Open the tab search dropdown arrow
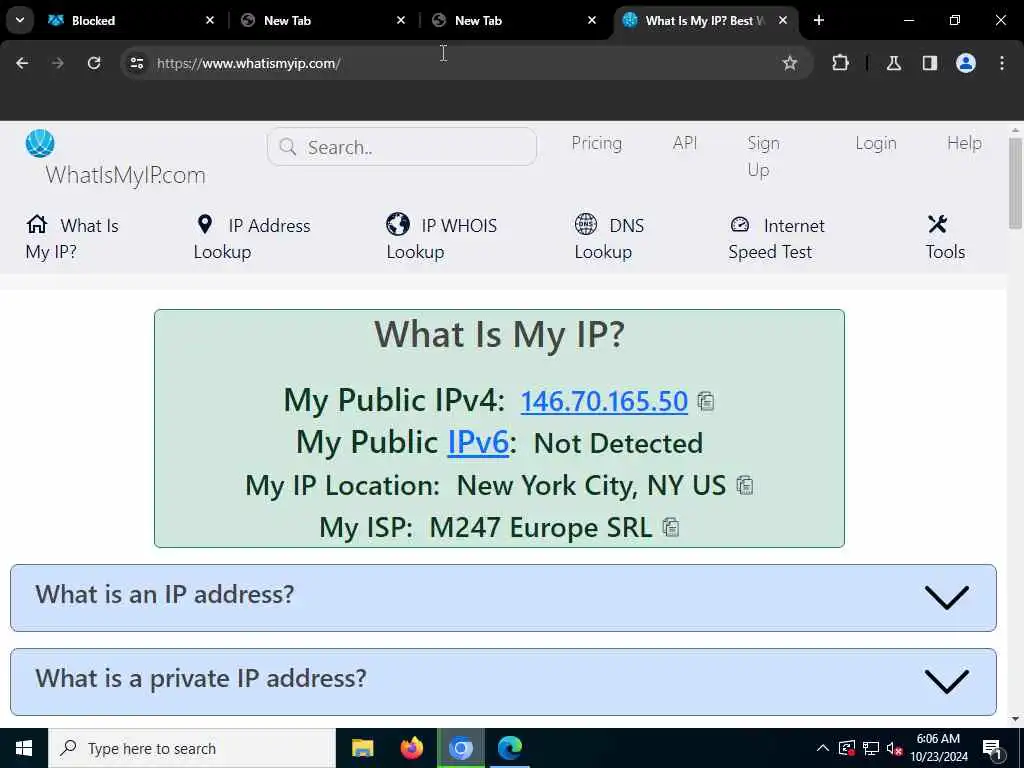Screen dimensions: 1024x768 pyautogui.click(x=20, y=20)
